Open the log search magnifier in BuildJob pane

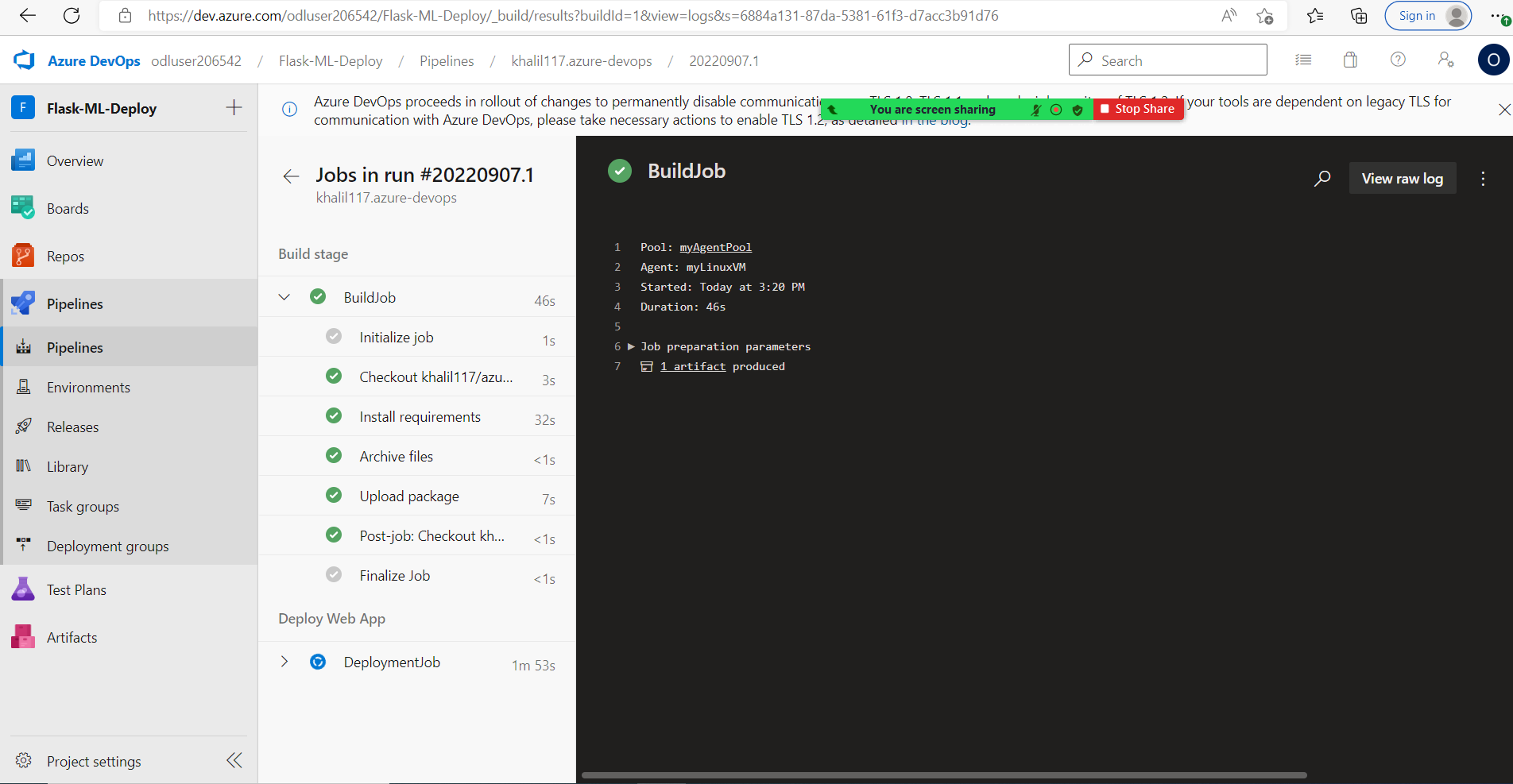coord(1322,178)
